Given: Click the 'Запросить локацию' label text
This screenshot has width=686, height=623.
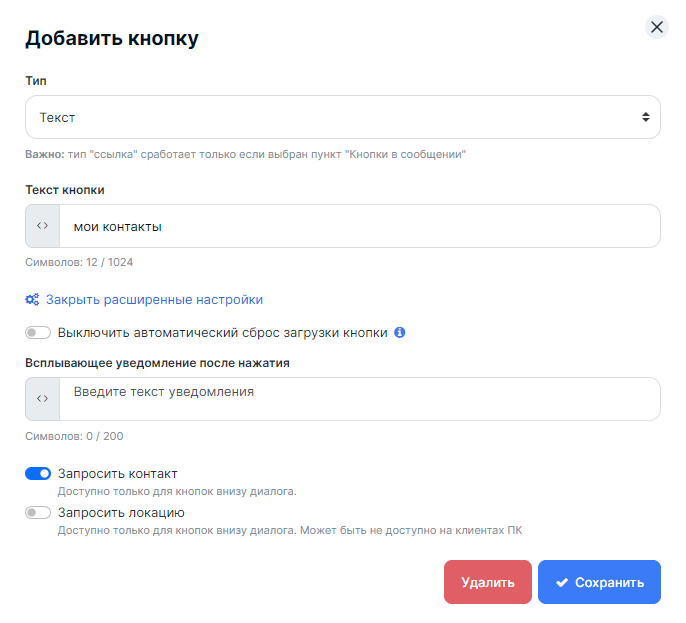Looking at the screenshot, I should [x=121, y=512].
